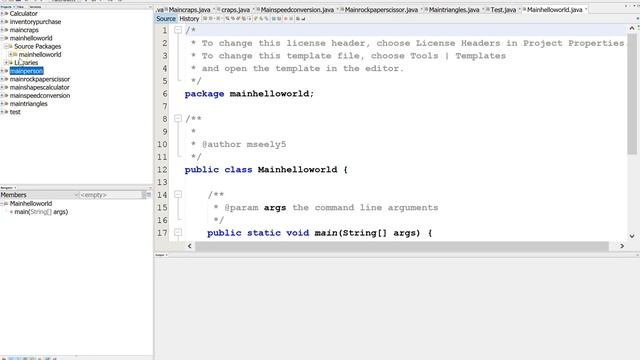640x360 pixels.
Task: Open the Mainrockpaperscissor.java tab
Action: (x=381, y=9)
